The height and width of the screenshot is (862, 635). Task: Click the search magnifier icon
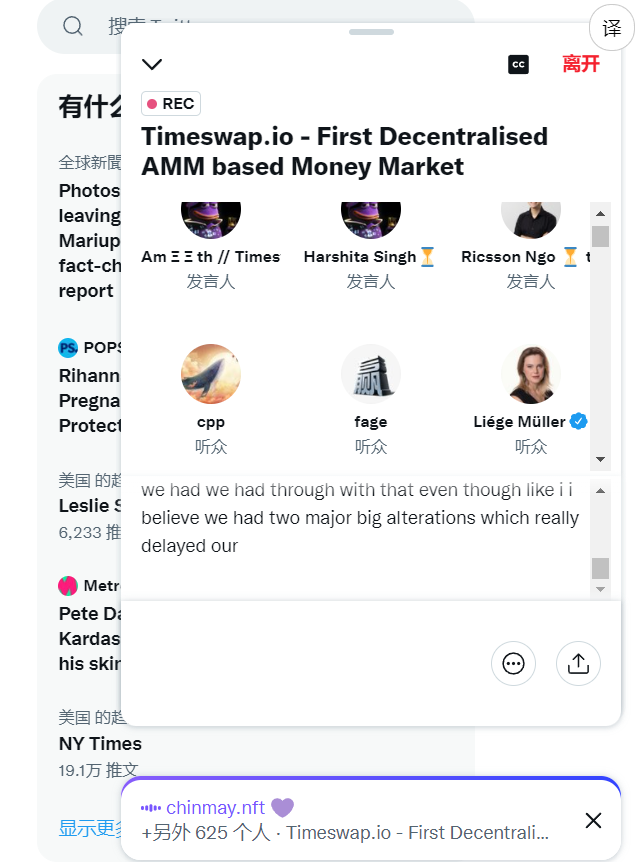[73, 26]
